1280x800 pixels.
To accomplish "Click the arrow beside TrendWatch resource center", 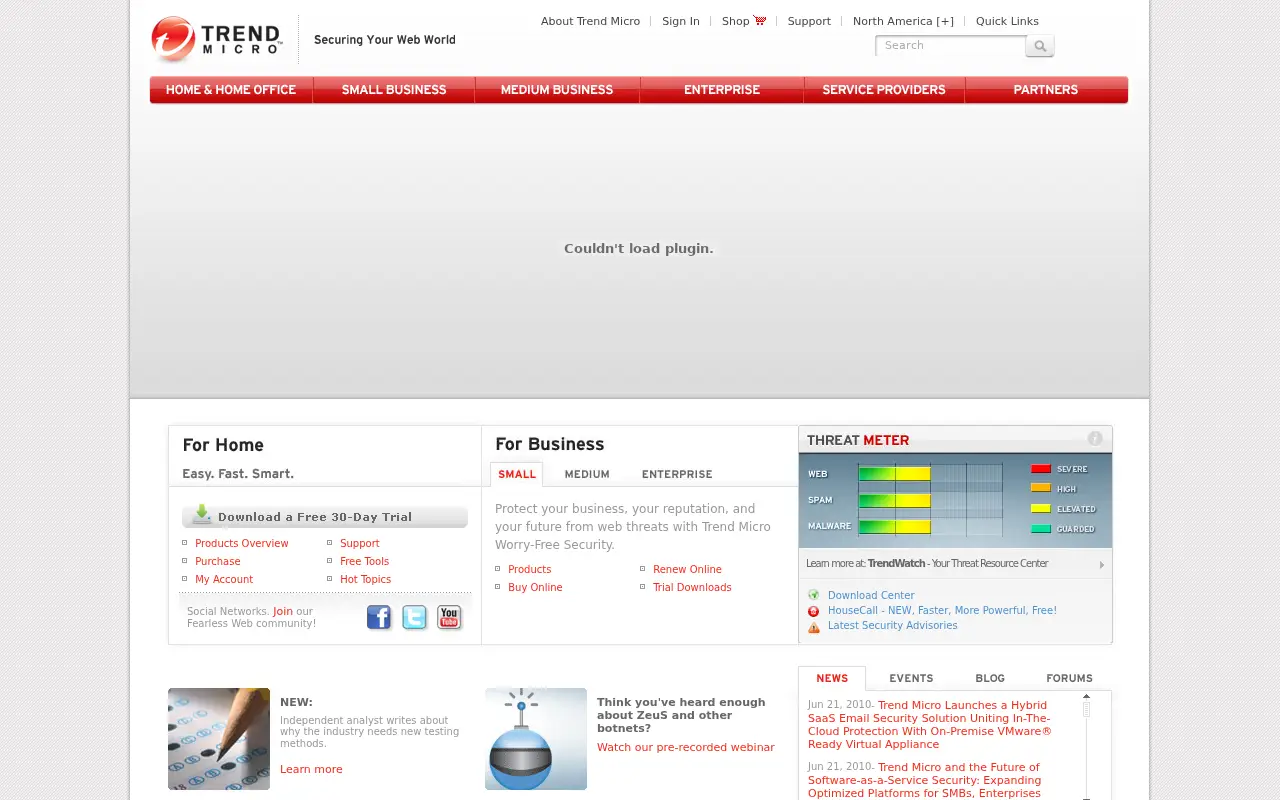I will (x=1102, y=565).
